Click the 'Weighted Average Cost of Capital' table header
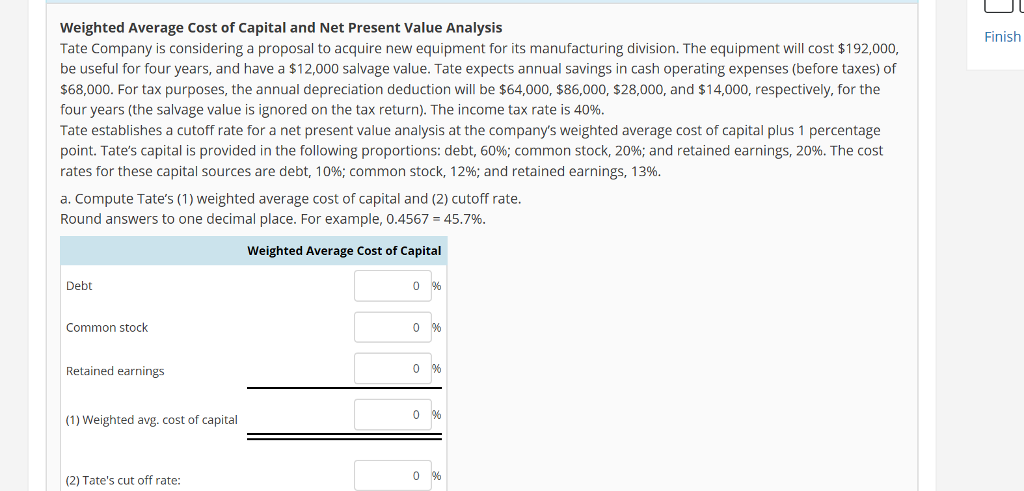 [344, 251]
